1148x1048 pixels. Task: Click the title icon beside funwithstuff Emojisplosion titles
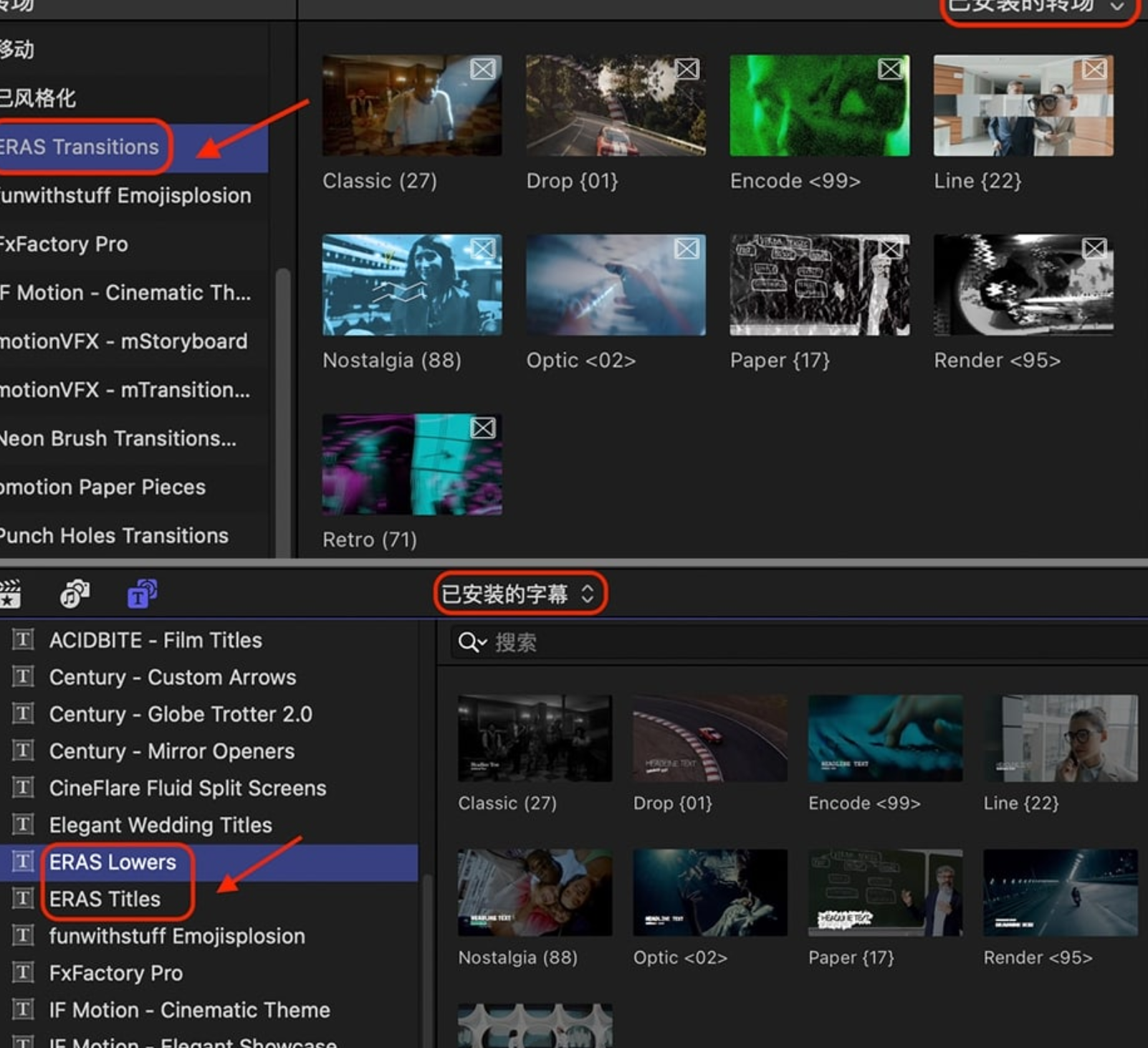23,935
